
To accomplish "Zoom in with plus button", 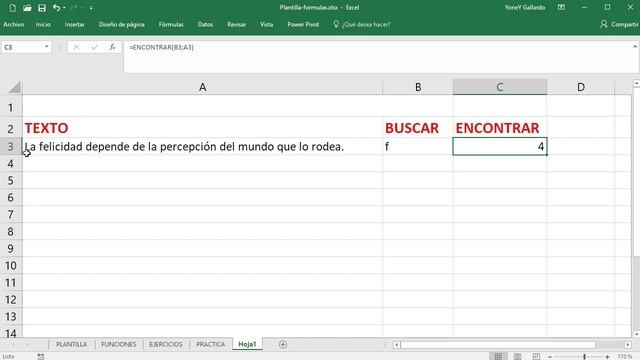I will point(607,356).
